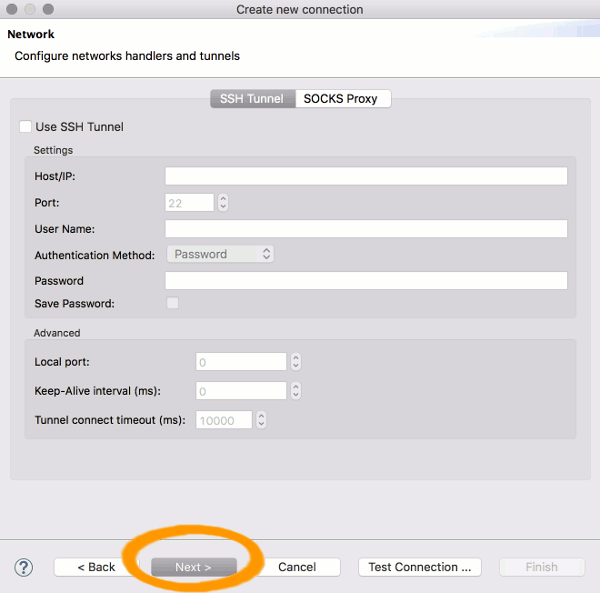Focus the Local port field
The height and width of the screenshot is (593, 600).
241,362
